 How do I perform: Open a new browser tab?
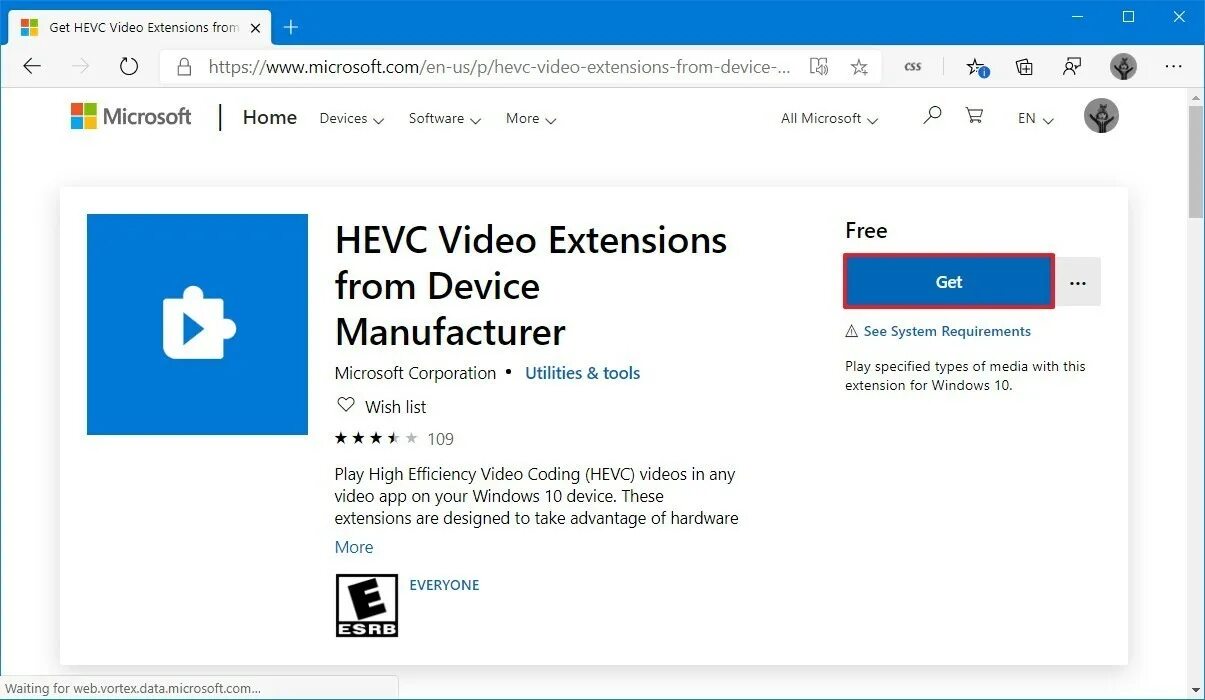291,27
